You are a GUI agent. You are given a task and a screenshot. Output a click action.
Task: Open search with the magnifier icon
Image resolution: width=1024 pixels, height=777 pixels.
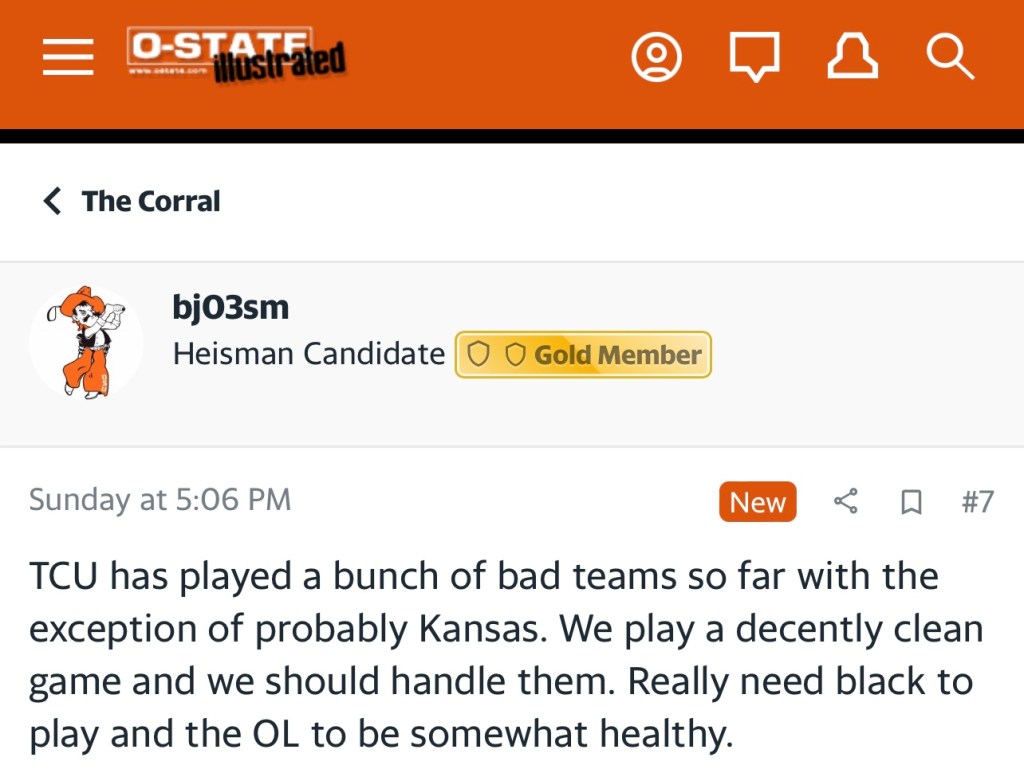click(x=949, y=57)
